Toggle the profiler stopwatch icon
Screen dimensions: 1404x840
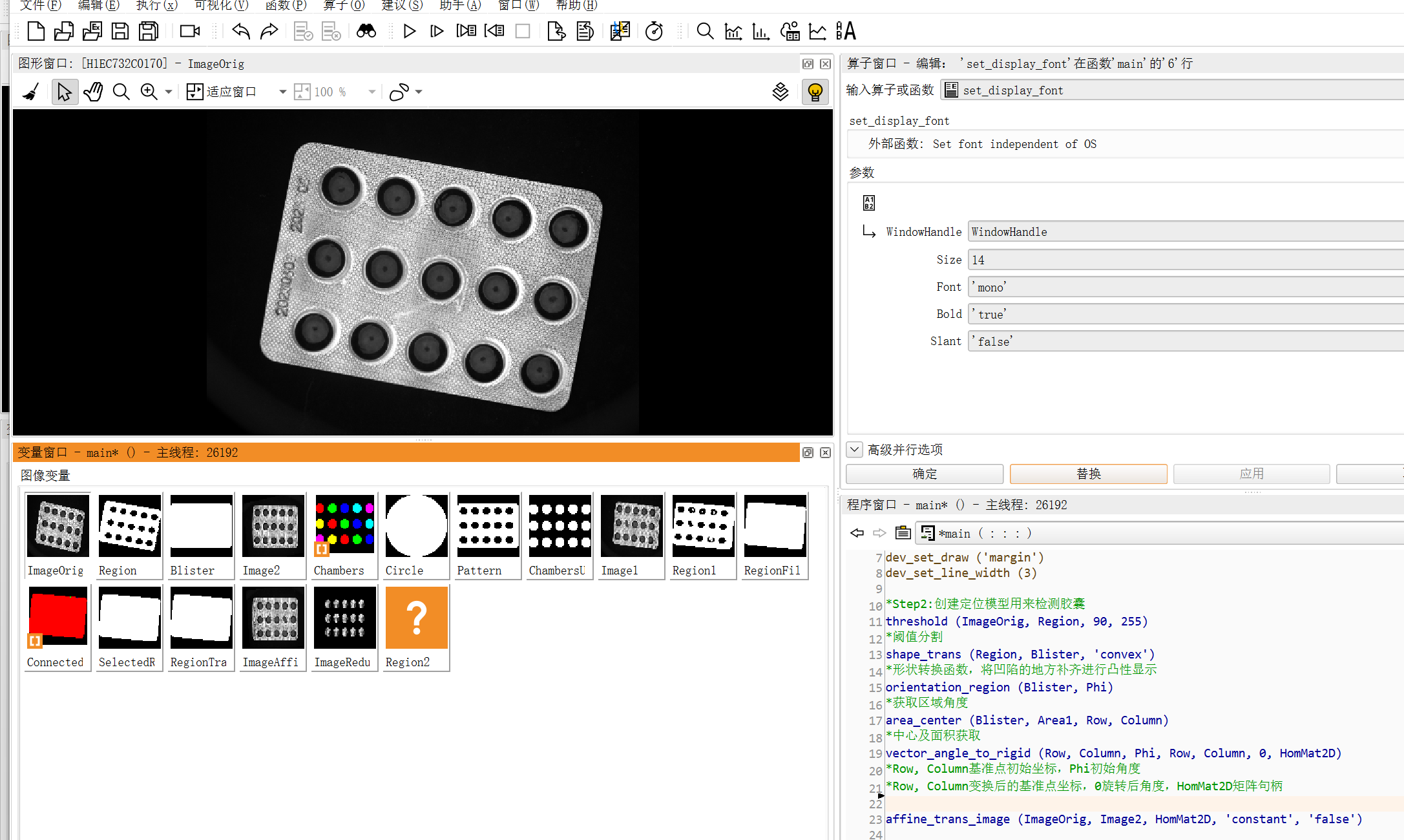[654, 31]
